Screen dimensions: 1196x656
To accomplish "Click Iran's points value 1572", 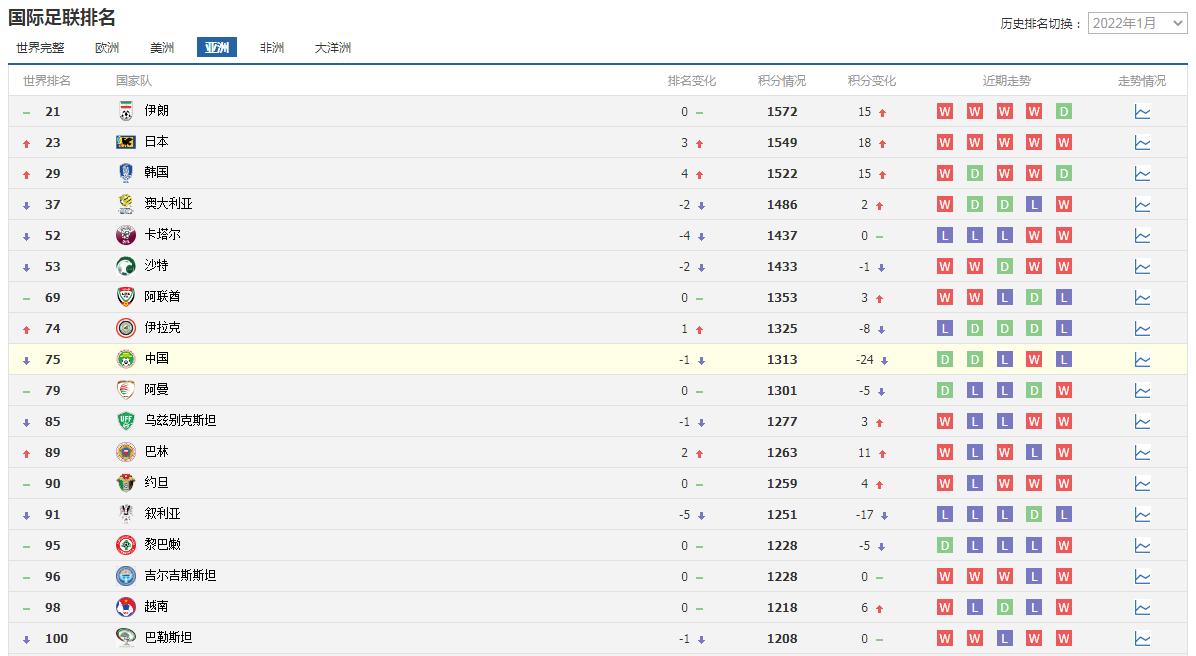I will tap(782, 112).
